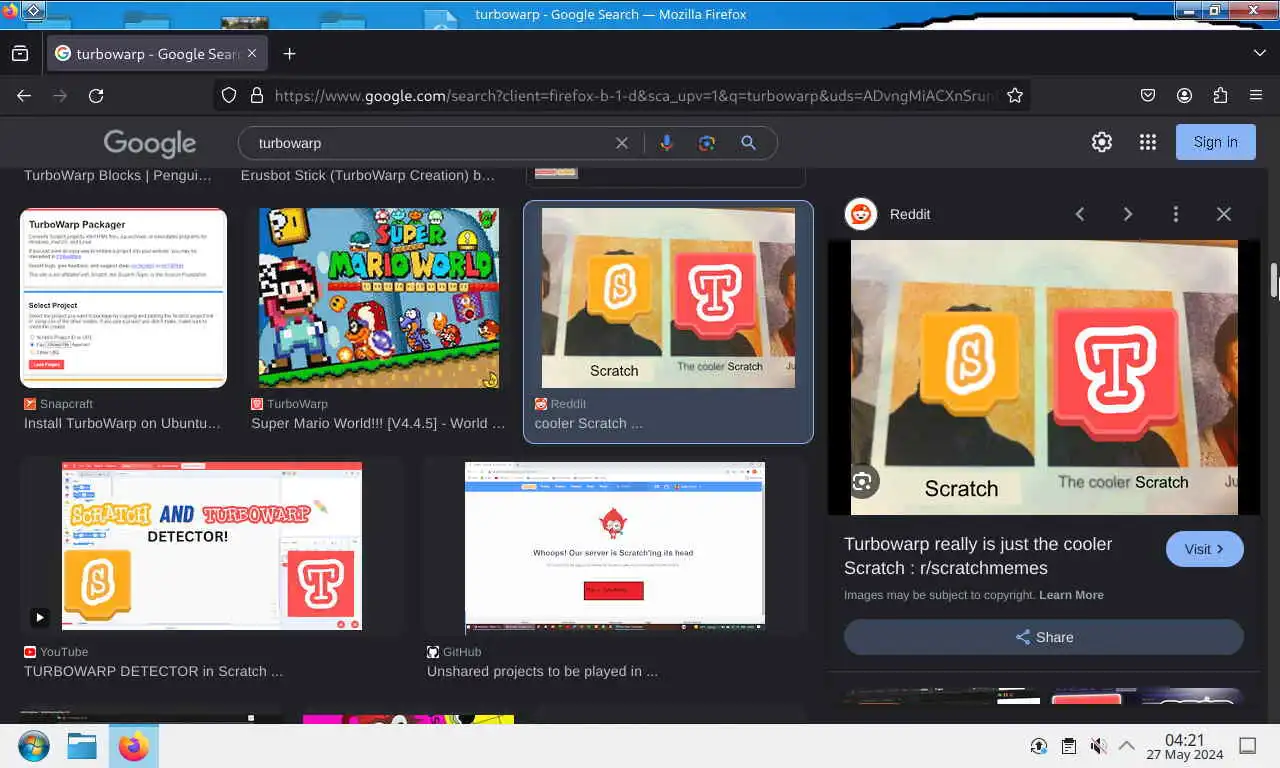Screen dimensions: 1280x768
Task: Open the Firefox extensions panel
Action: coord(1220,96)
